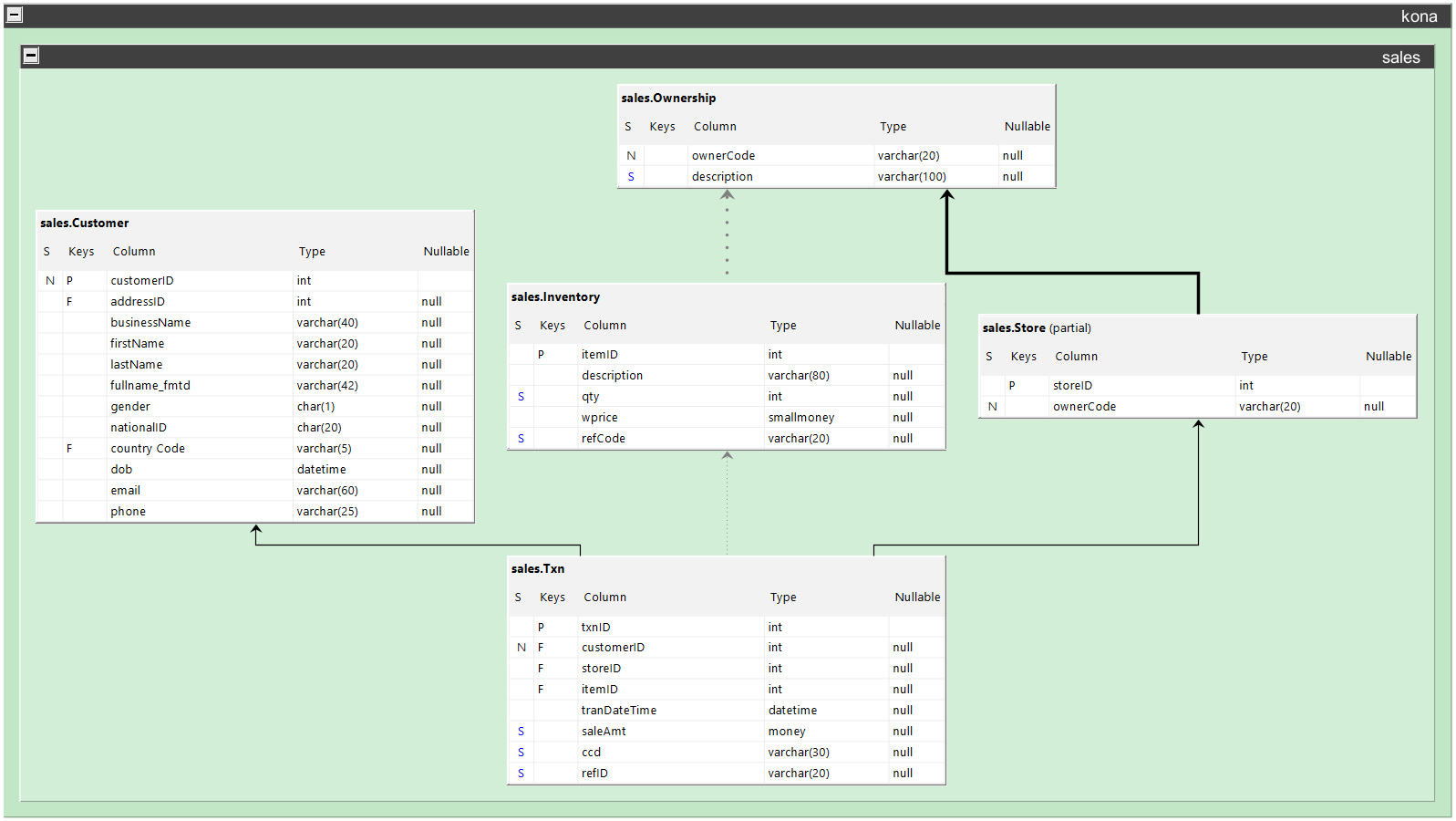1456x821 pixels.
Task: Select the sales.Txn table title
Action: point(538,568)
